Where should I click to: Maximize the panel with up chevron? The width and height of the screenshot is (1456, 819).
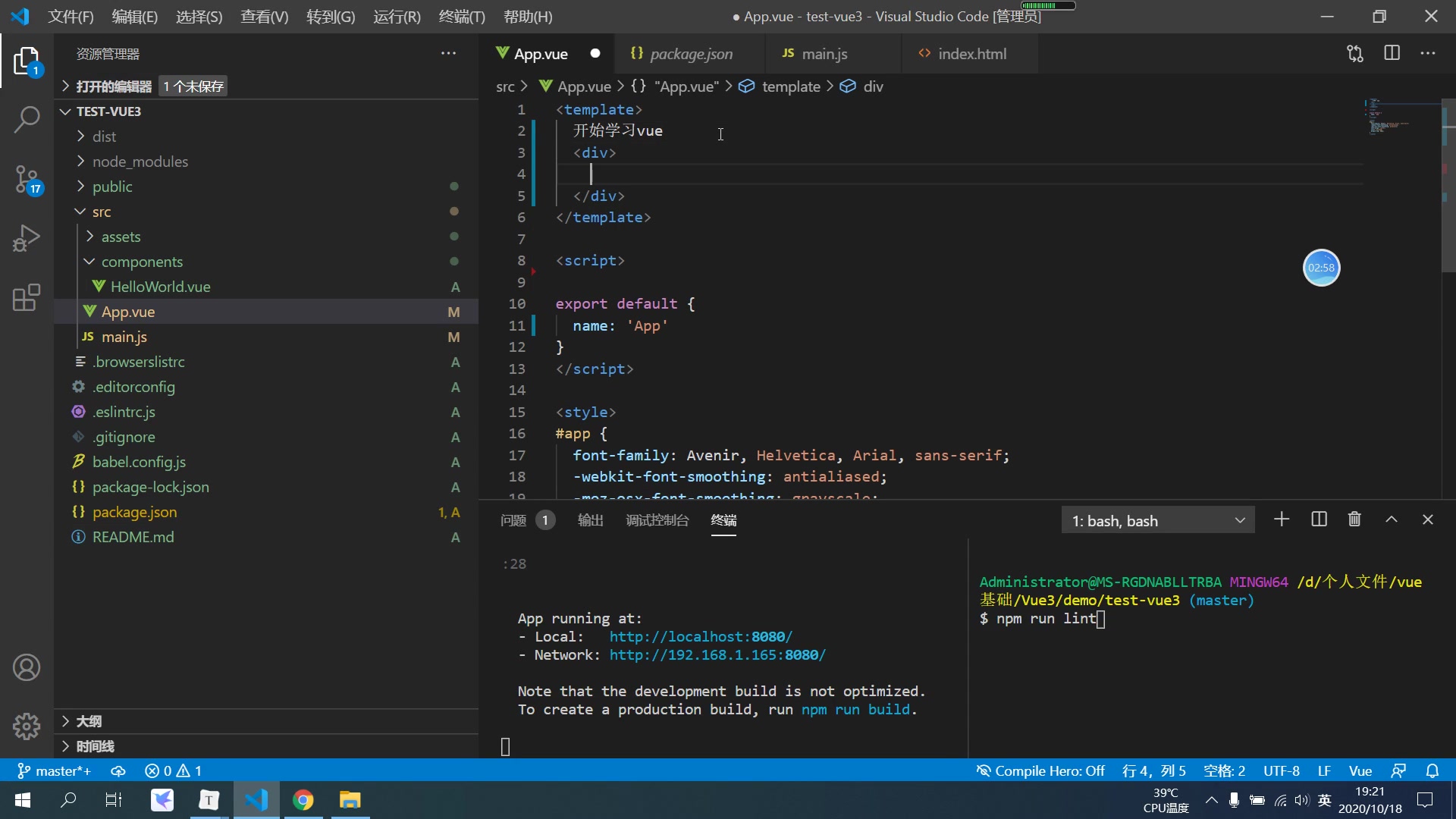point(1392,519)
